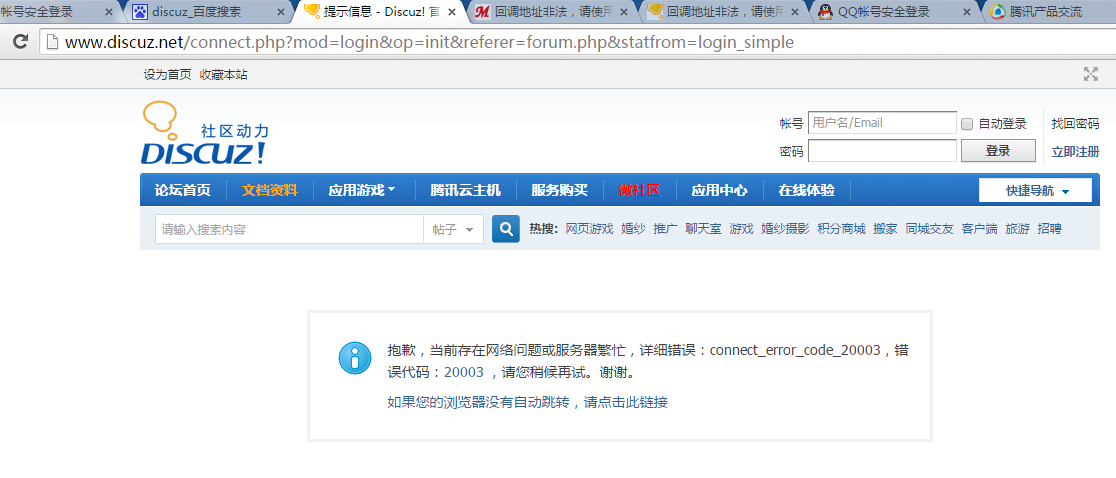This screenshot has width=1116, height=478.
Task: Click hot search term 招聘
Action: click(x=1049, y=229)
